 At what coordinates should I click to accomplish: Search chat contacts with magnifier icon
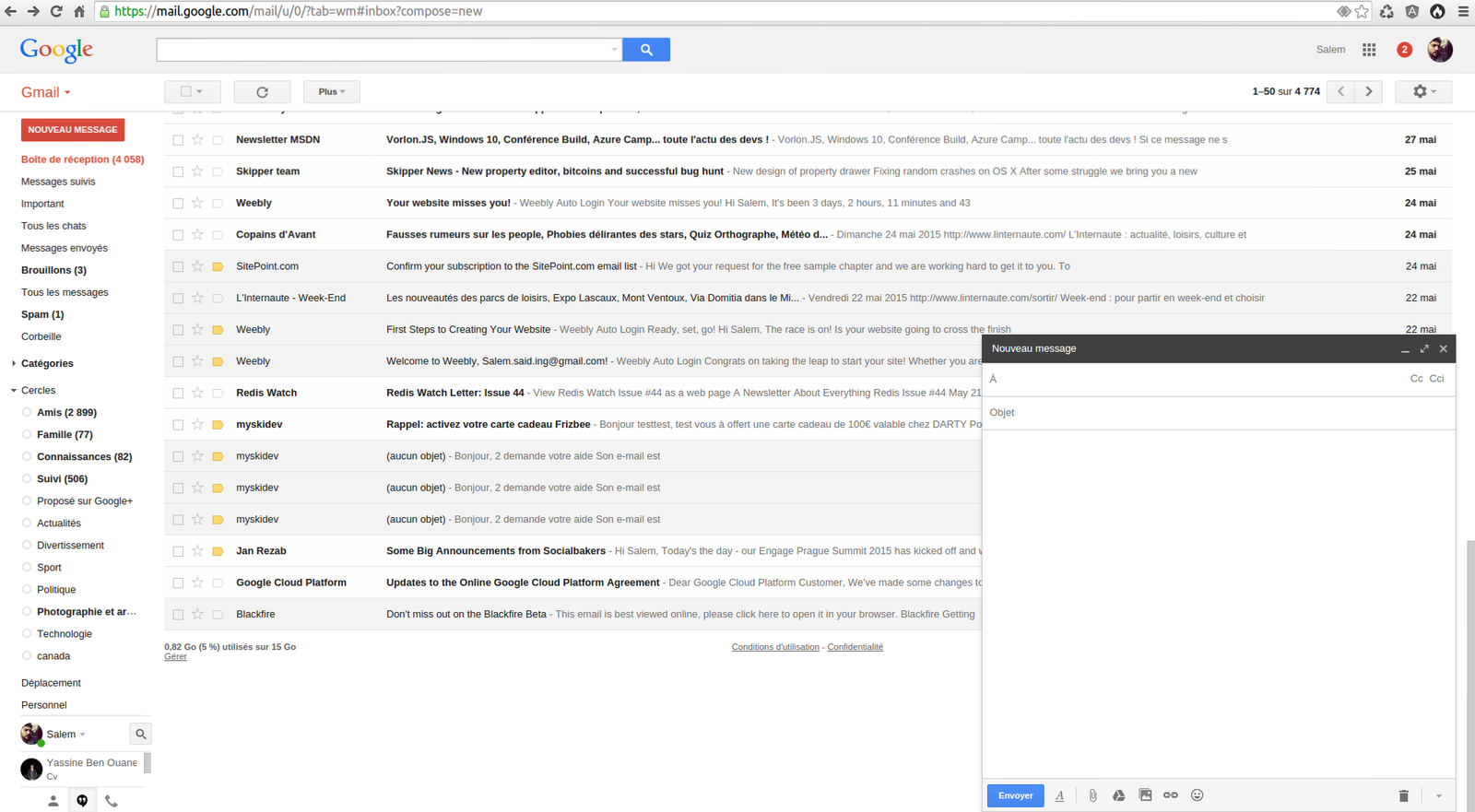pos(140,735)
